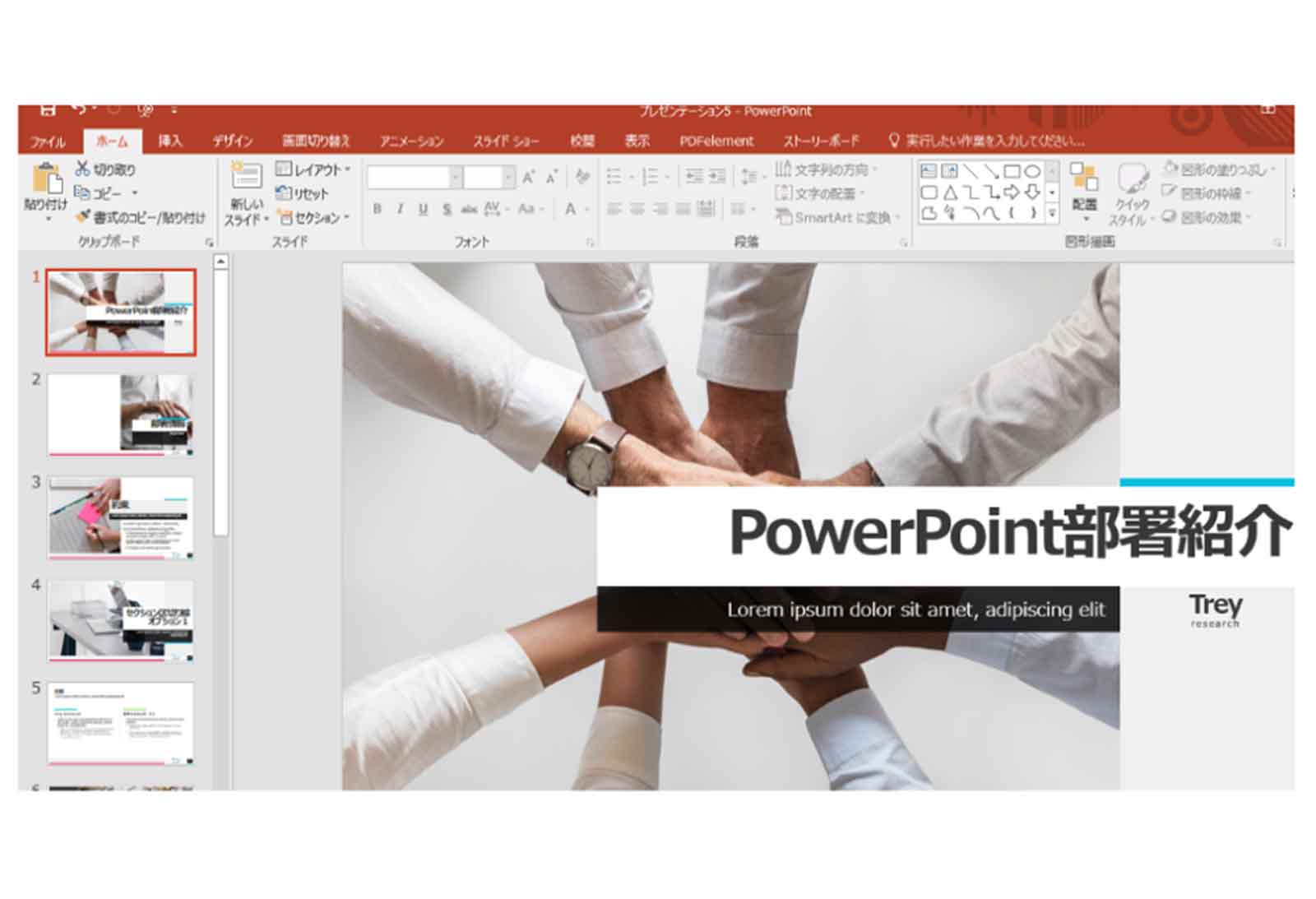Select slide 3 thumbnail in panel
Viewport: 1316px width, 899px height.
click(x=121, y=518)
